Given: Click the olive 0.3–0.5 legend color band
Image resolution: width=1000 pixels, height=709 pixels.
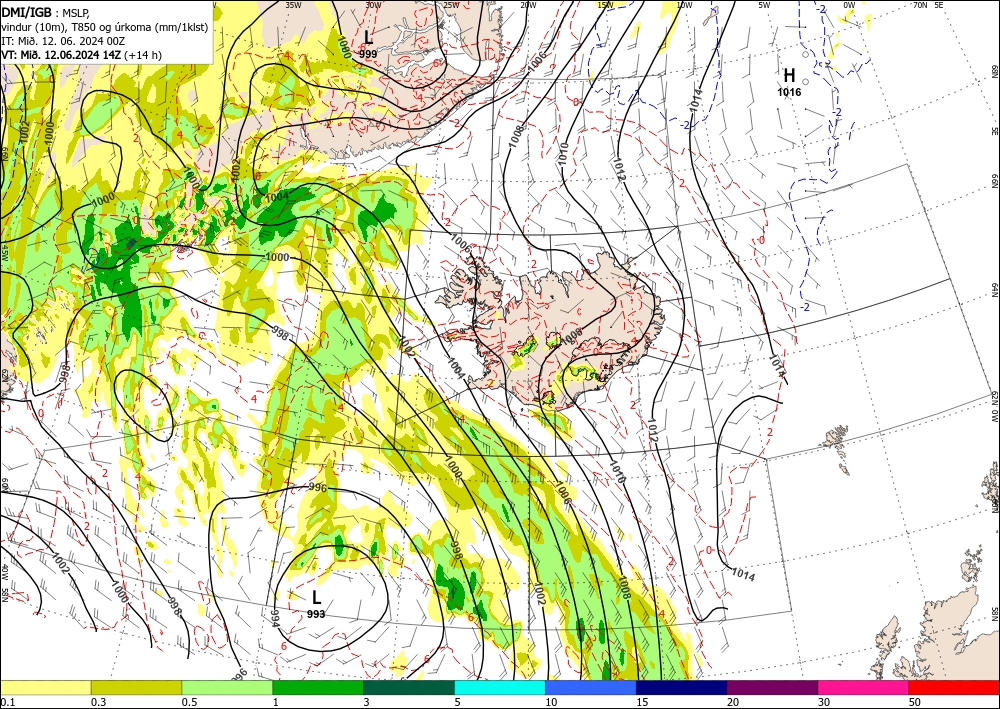Looking at the screenshot, I should click(136, 687).
